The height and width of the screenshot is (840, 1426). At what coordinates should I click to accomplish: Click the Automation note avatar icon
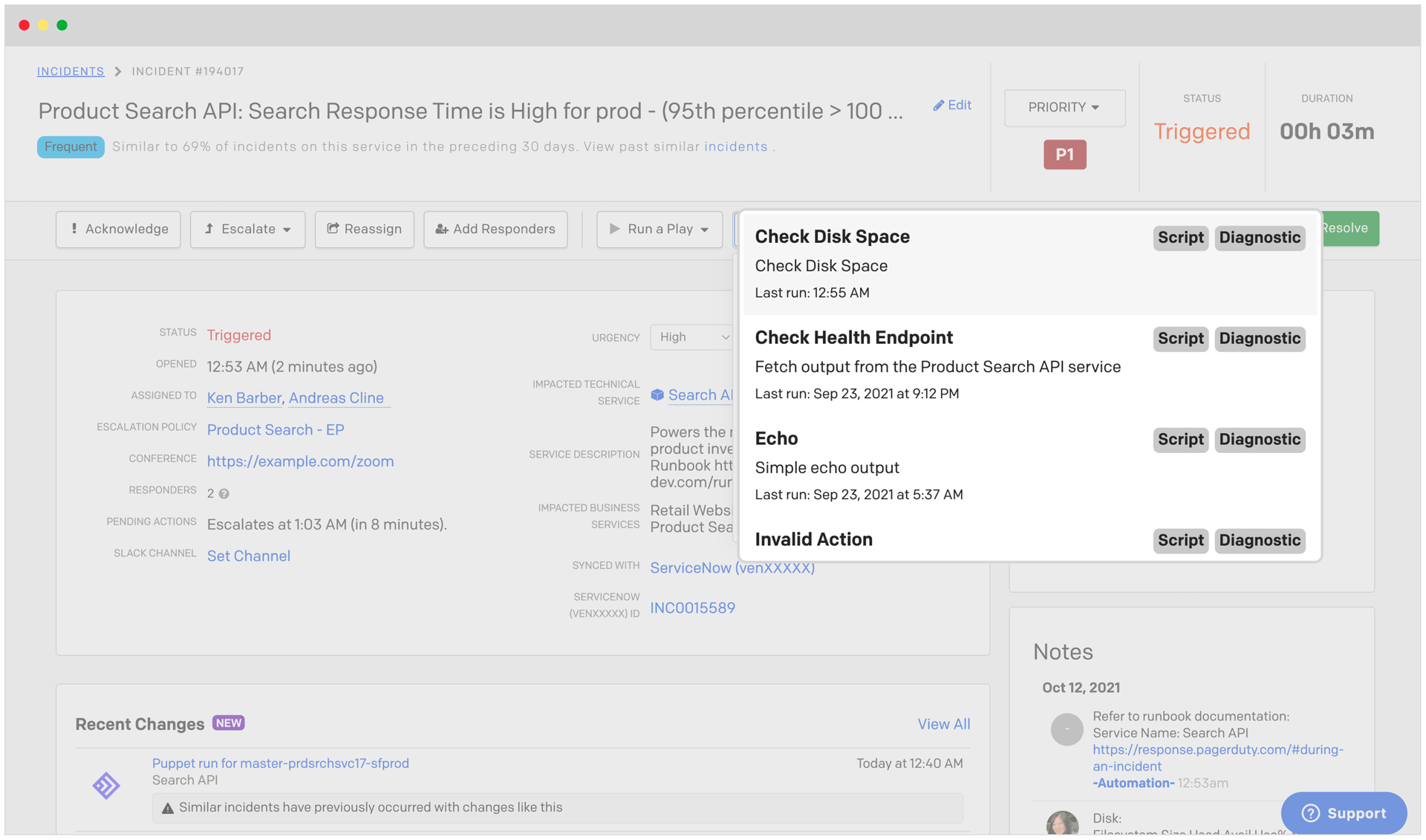[1066, 729]
